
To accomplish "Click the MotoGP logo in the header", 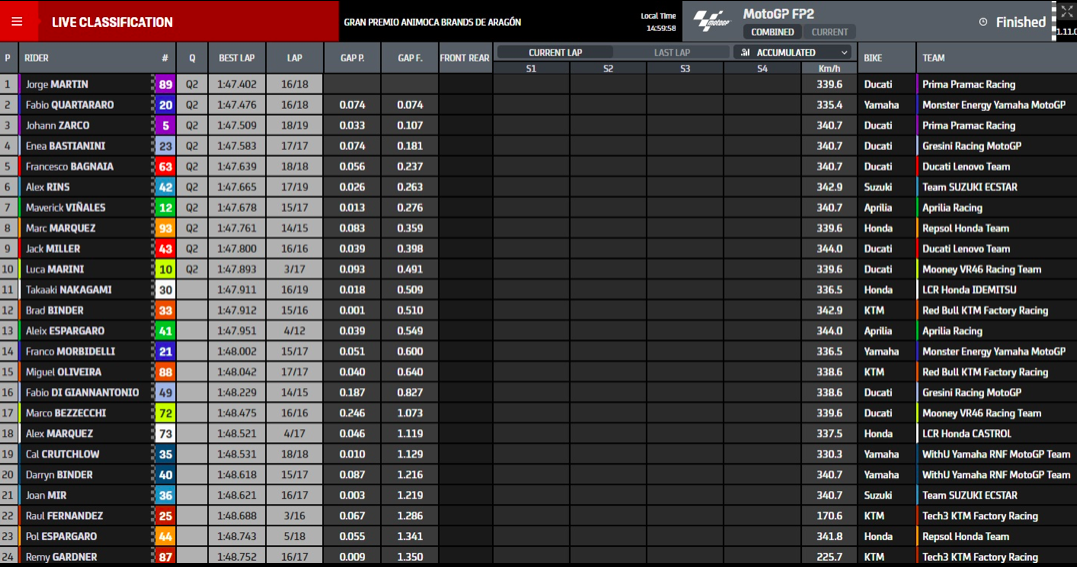I will (711, 21).
